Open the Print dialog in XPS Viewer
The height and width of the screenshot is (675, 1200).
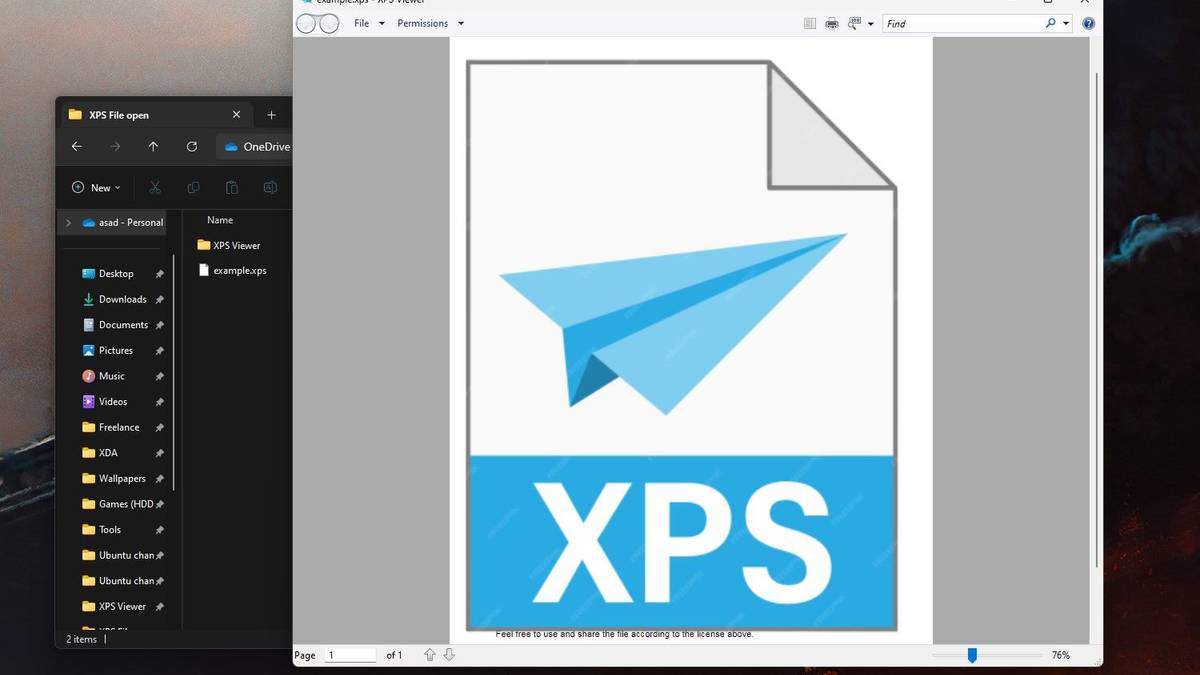coord(831,23)
